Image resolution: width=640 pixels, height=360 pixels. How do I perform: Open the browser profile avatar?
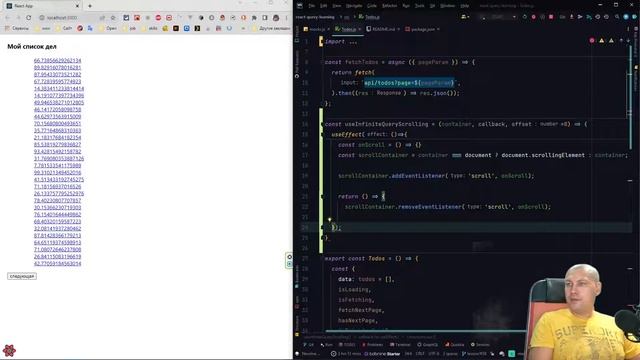276,18
